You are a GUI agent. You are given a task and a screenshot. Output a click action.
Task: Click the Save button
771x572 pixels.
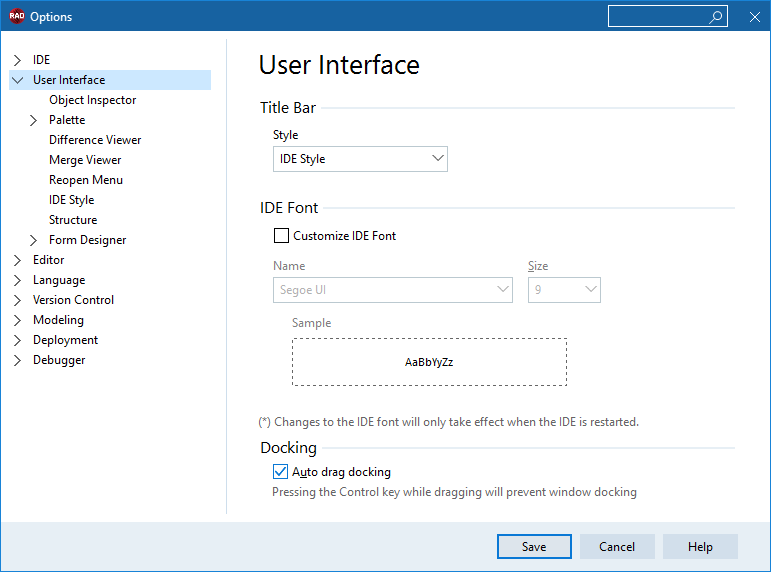[x=534, y=546]
